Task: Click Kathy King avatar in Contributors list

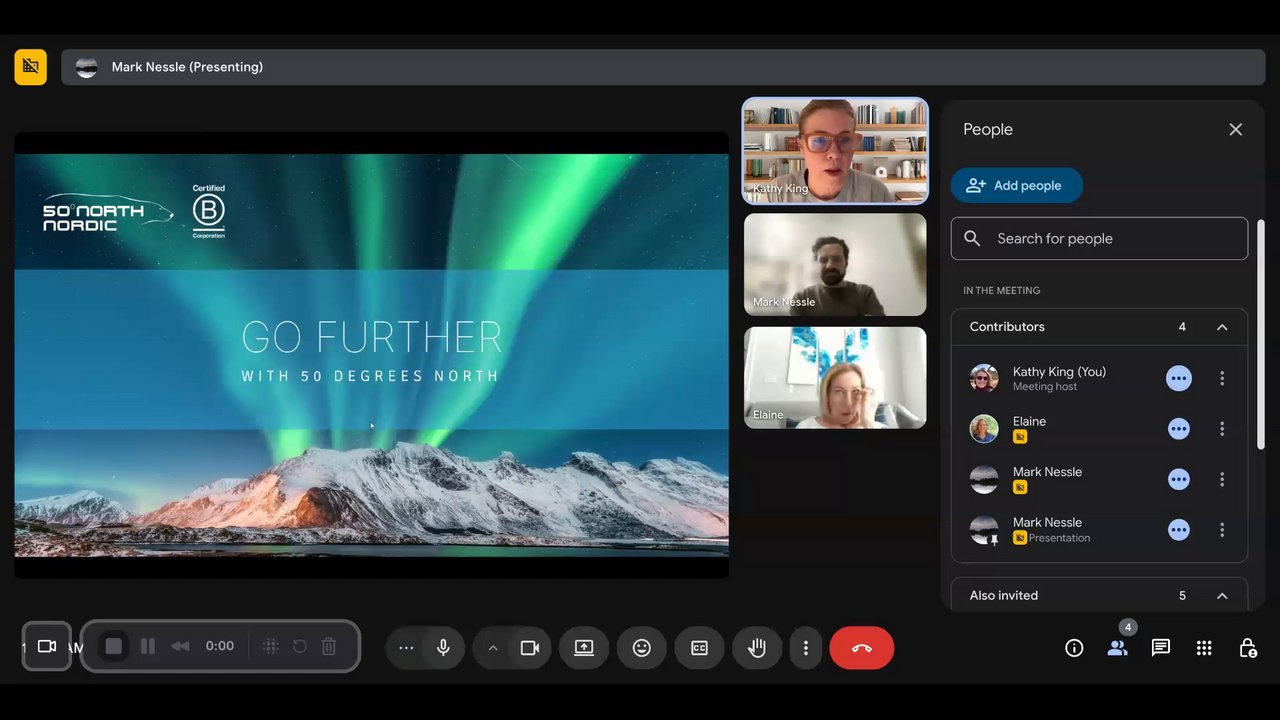Action: pos(984,378)
